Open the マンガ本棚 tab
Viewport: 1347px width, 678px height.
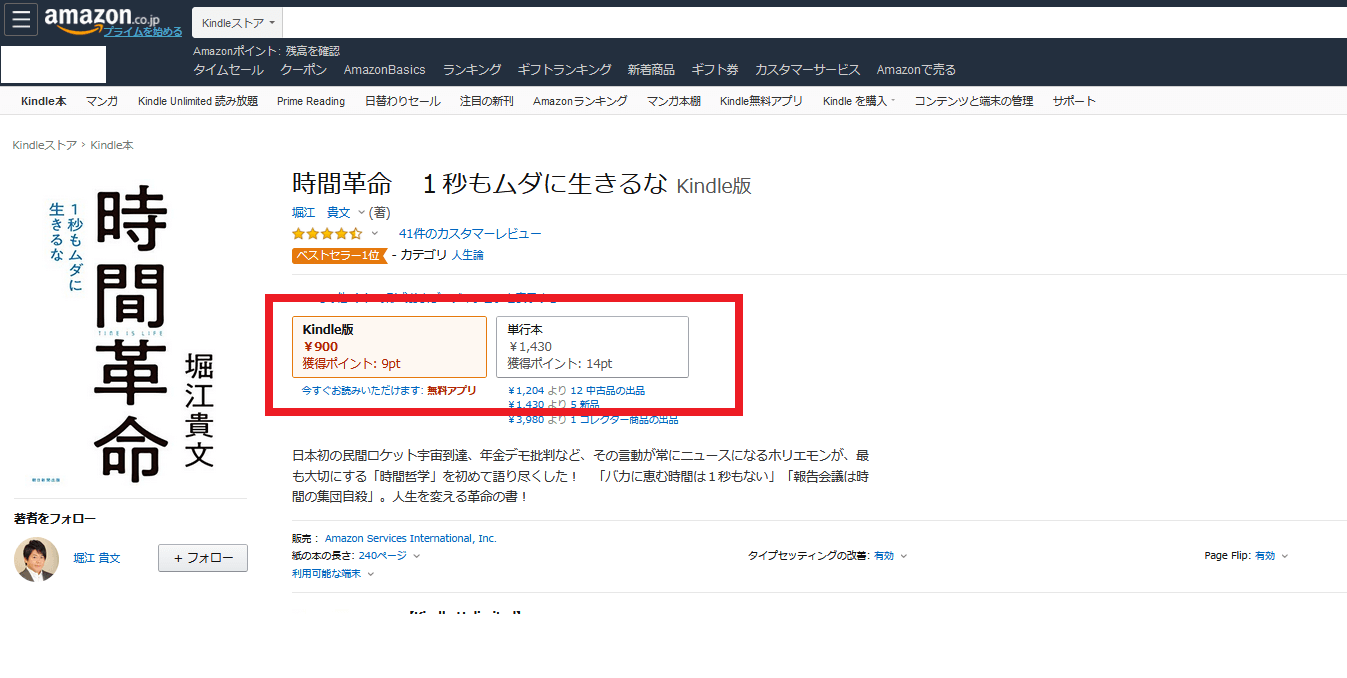coord(674,101)
